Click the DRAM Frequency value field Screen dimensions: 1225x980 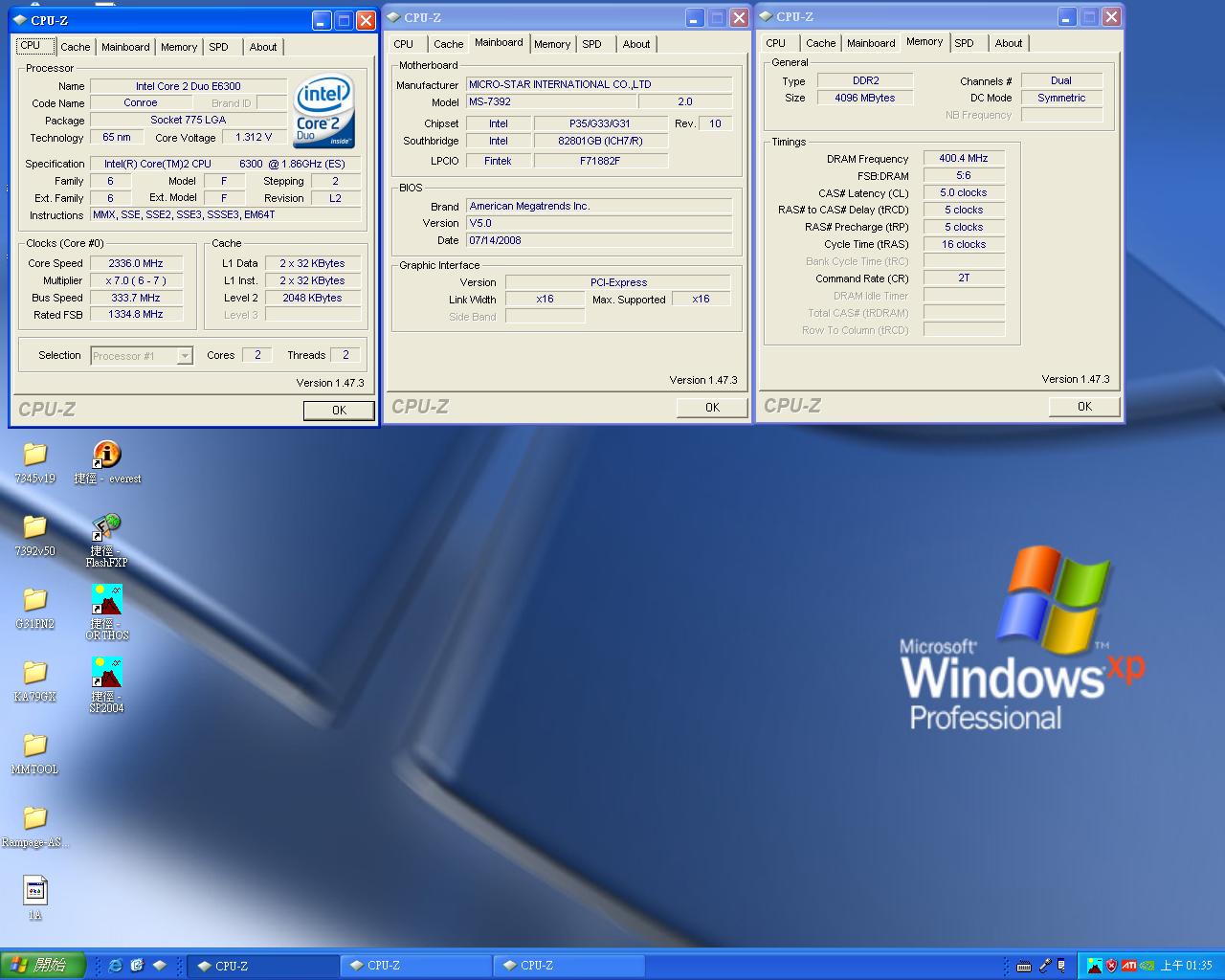tap(963, 159)
